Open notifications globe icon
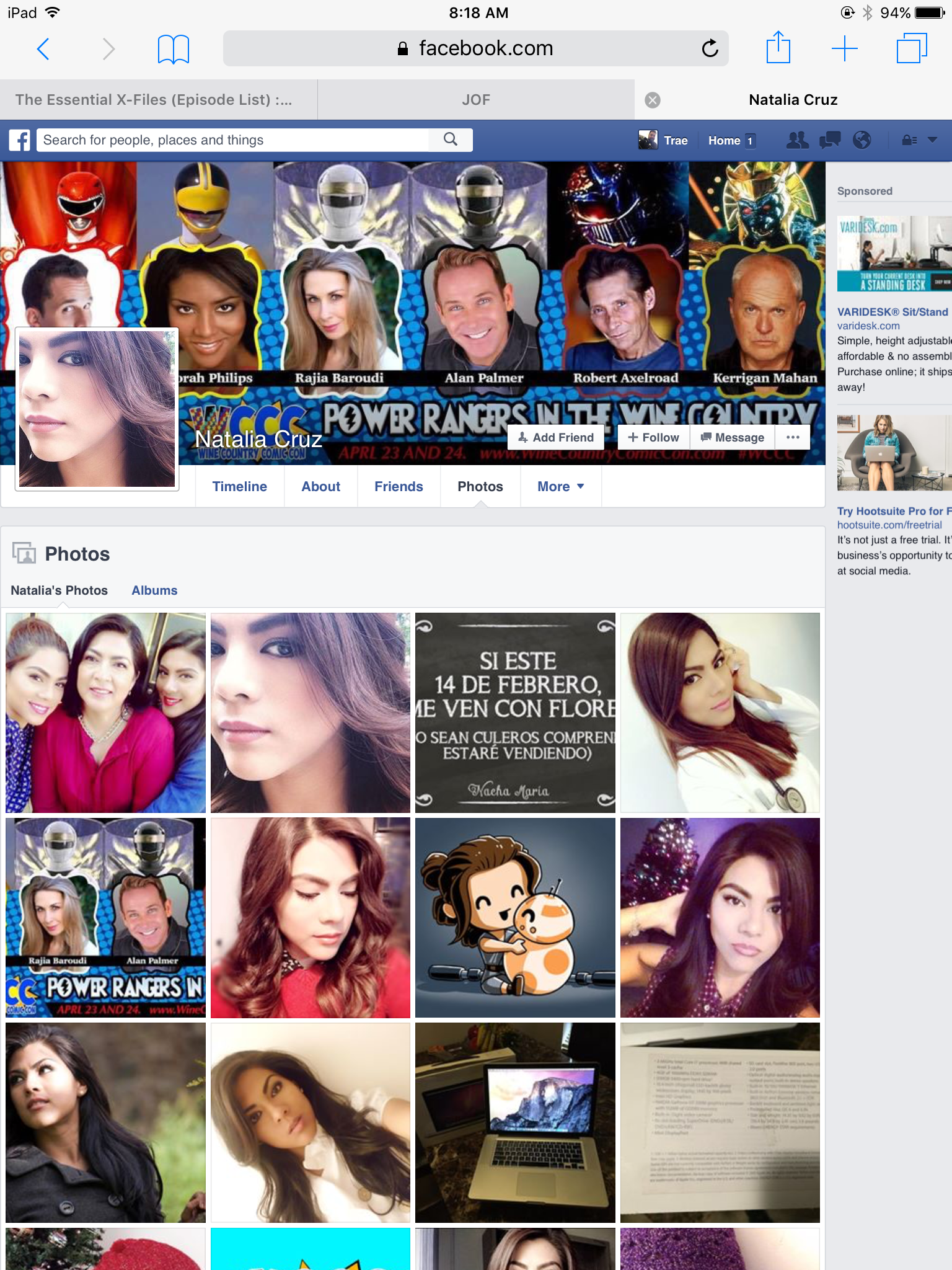The image size is (952, 1270). click(x=862, y=140)
